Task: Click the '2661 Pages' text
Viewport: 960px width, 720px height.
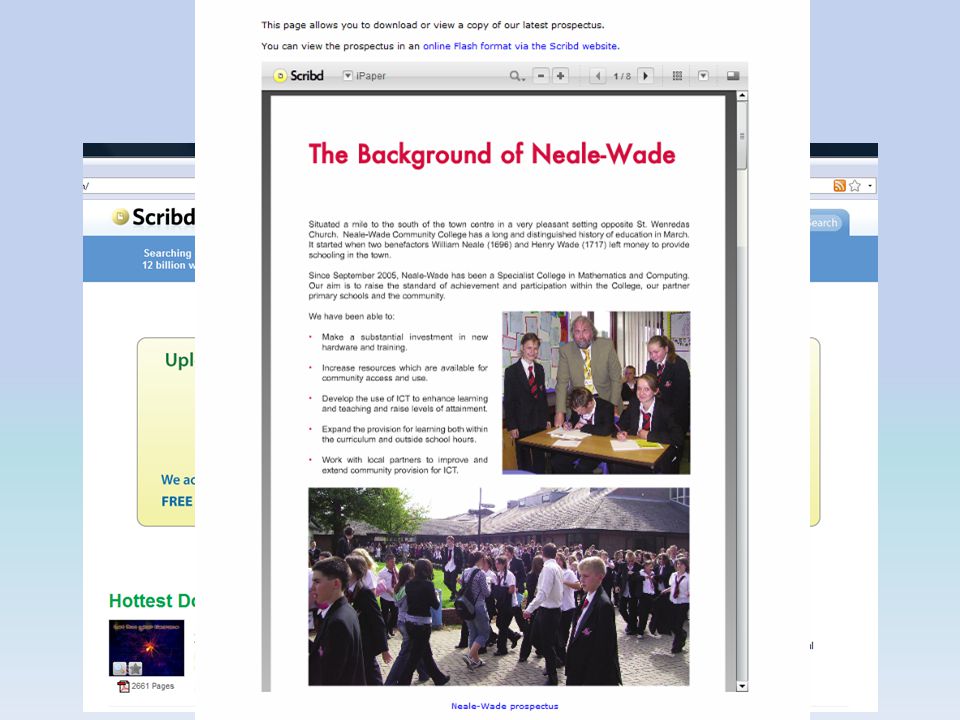Action: point(152,686)
